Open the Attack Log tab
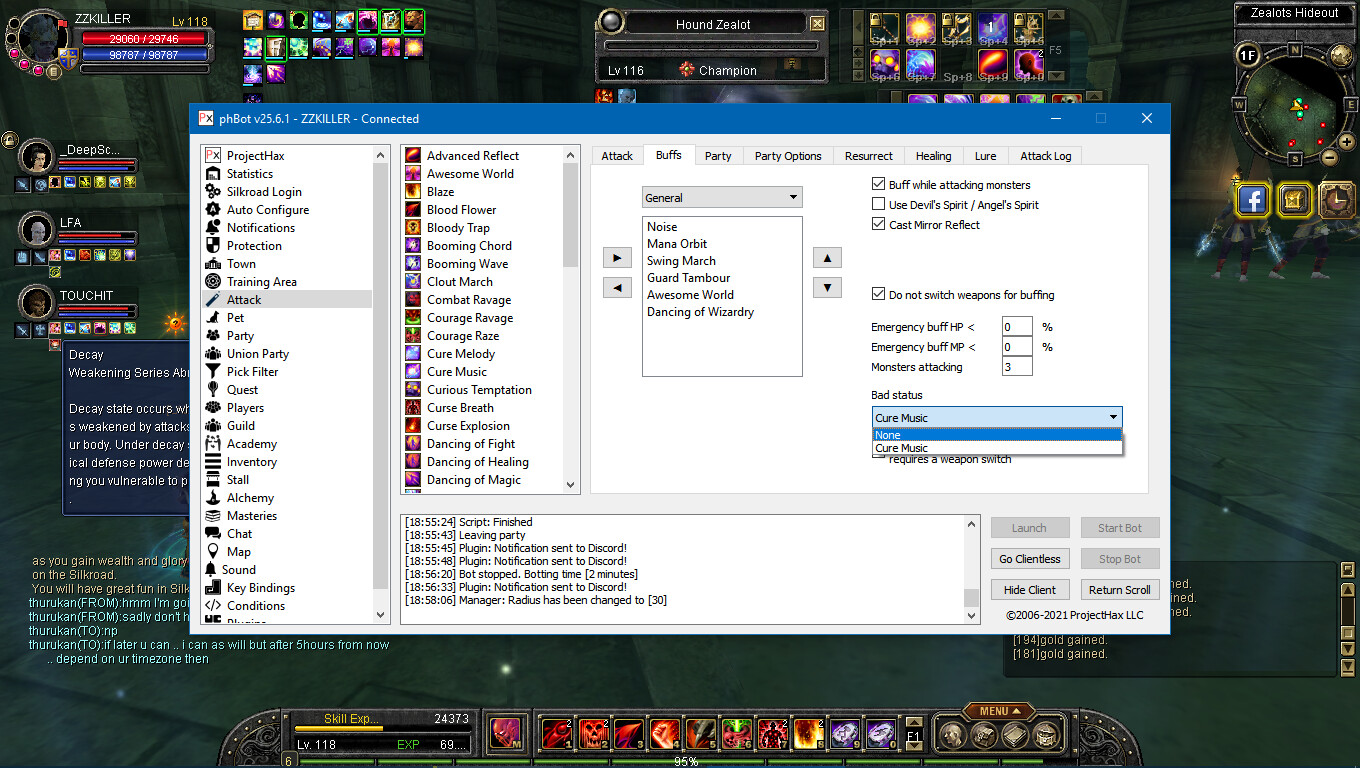 point(1045,156)
